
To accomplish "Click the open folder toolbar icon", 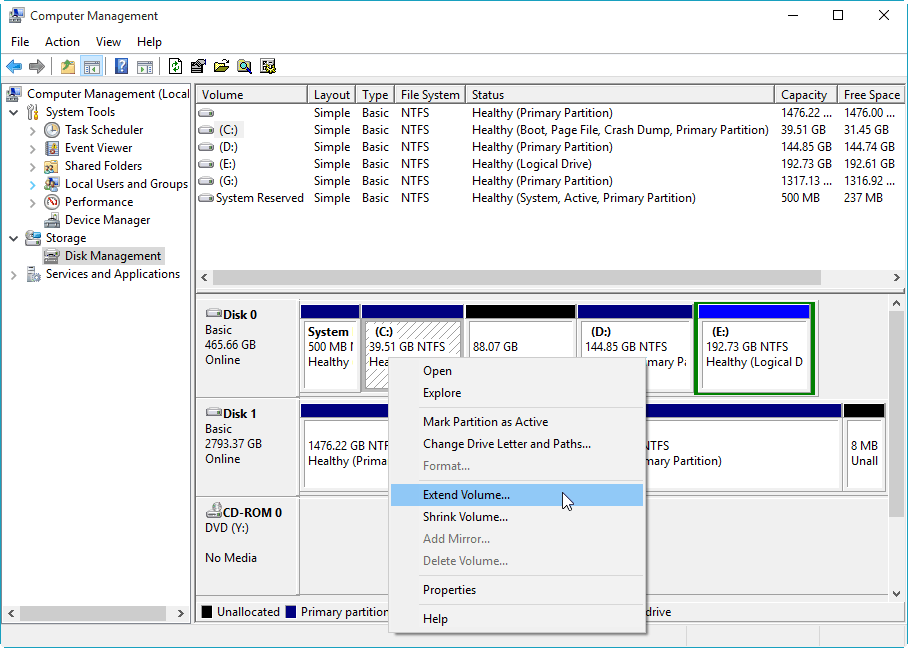I will coord(222,66).
